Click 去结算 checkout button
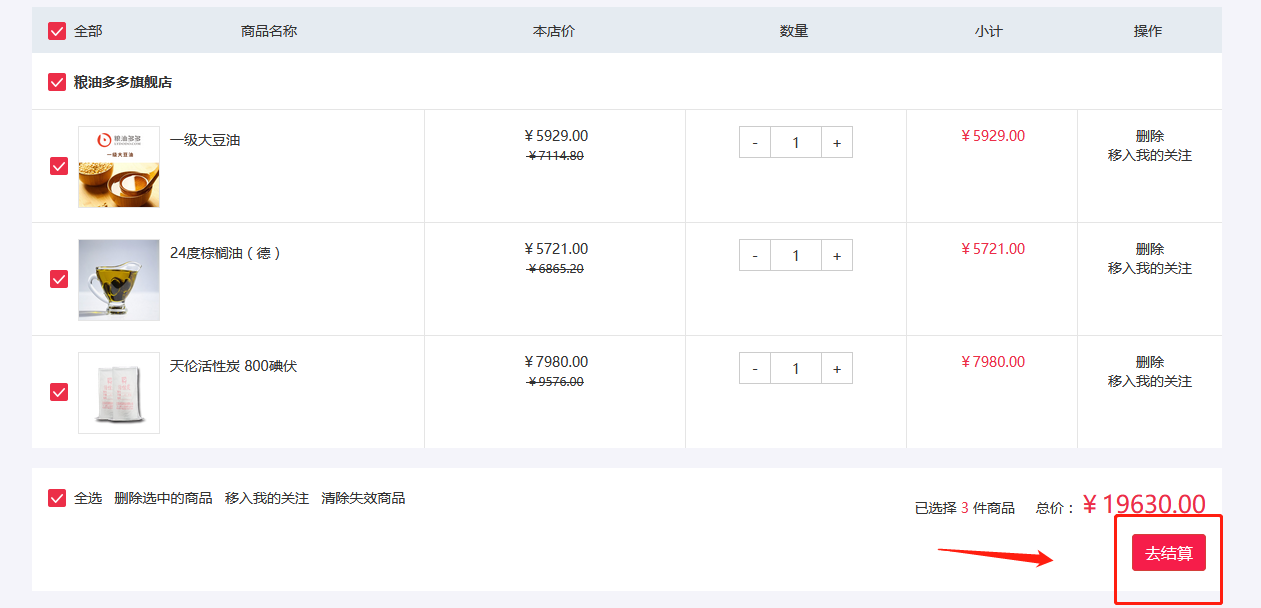 1168,553
